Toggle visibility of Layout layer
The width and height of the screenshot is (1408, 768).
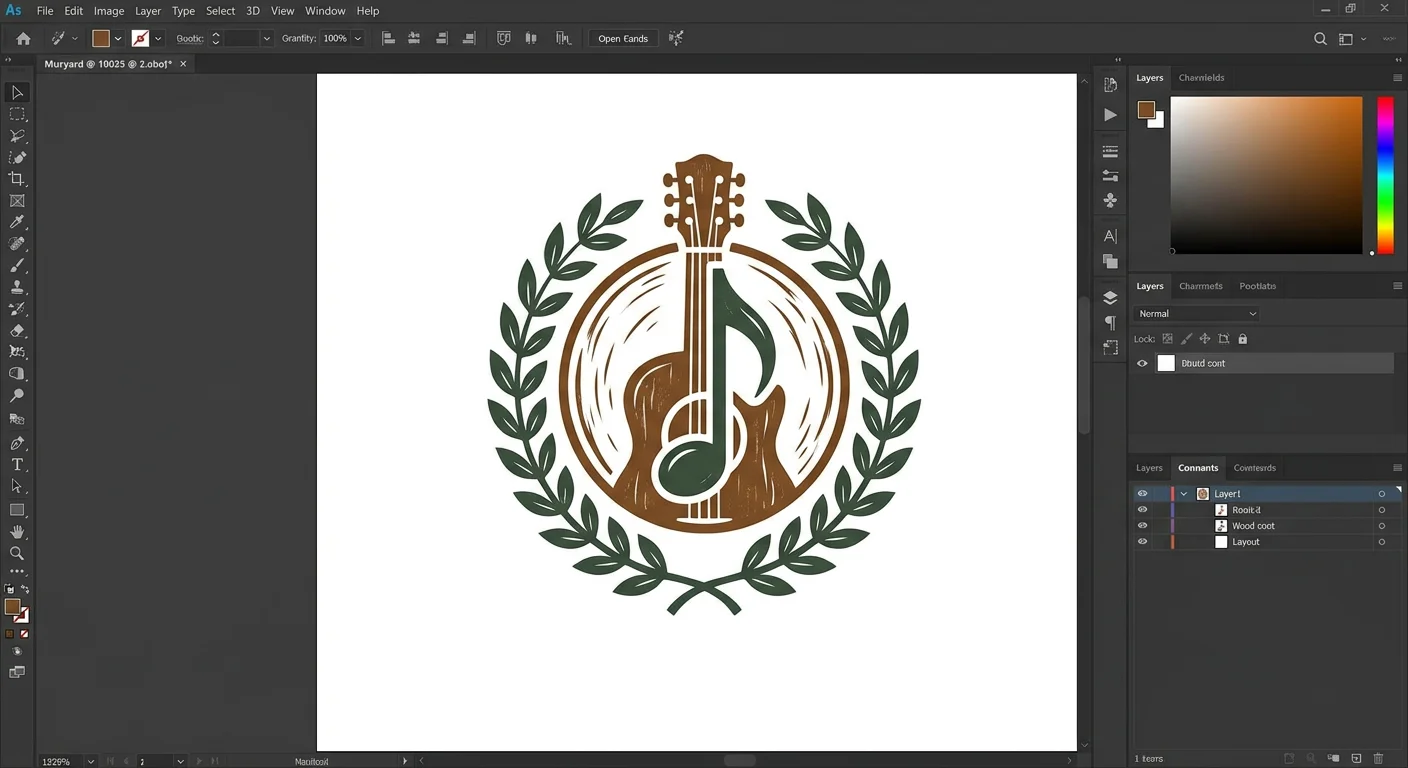[x=1142, y=542]
